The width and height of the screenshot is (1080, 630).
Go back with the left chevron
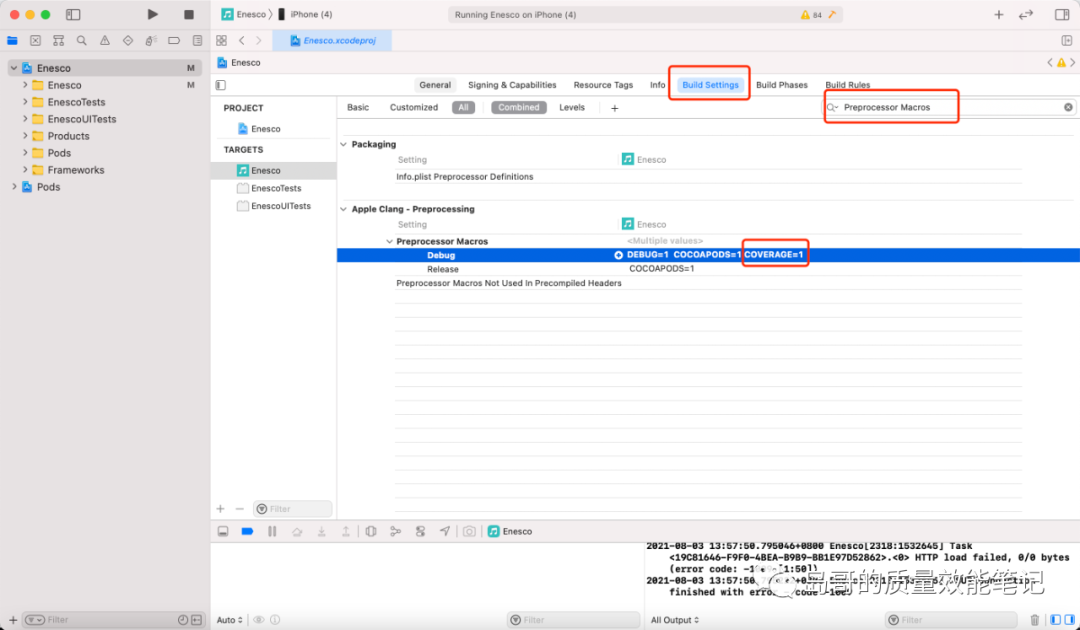pos(242,41)
